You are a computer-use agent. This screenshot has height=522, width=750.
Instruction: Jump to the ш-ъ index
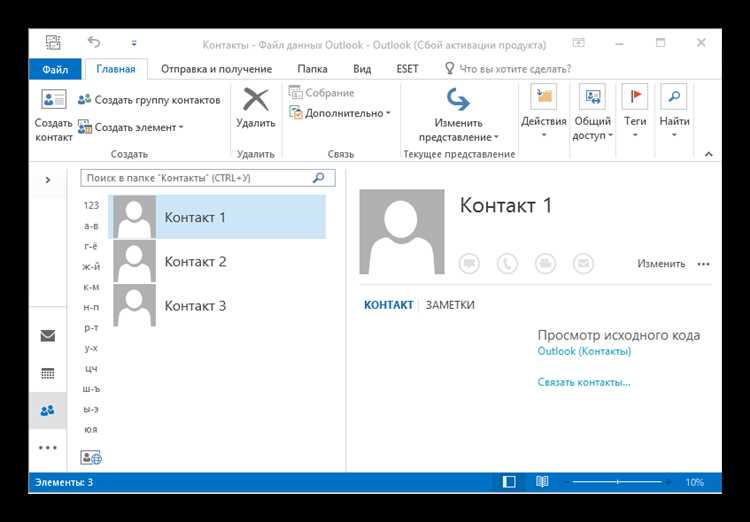[x=91, y=389]
